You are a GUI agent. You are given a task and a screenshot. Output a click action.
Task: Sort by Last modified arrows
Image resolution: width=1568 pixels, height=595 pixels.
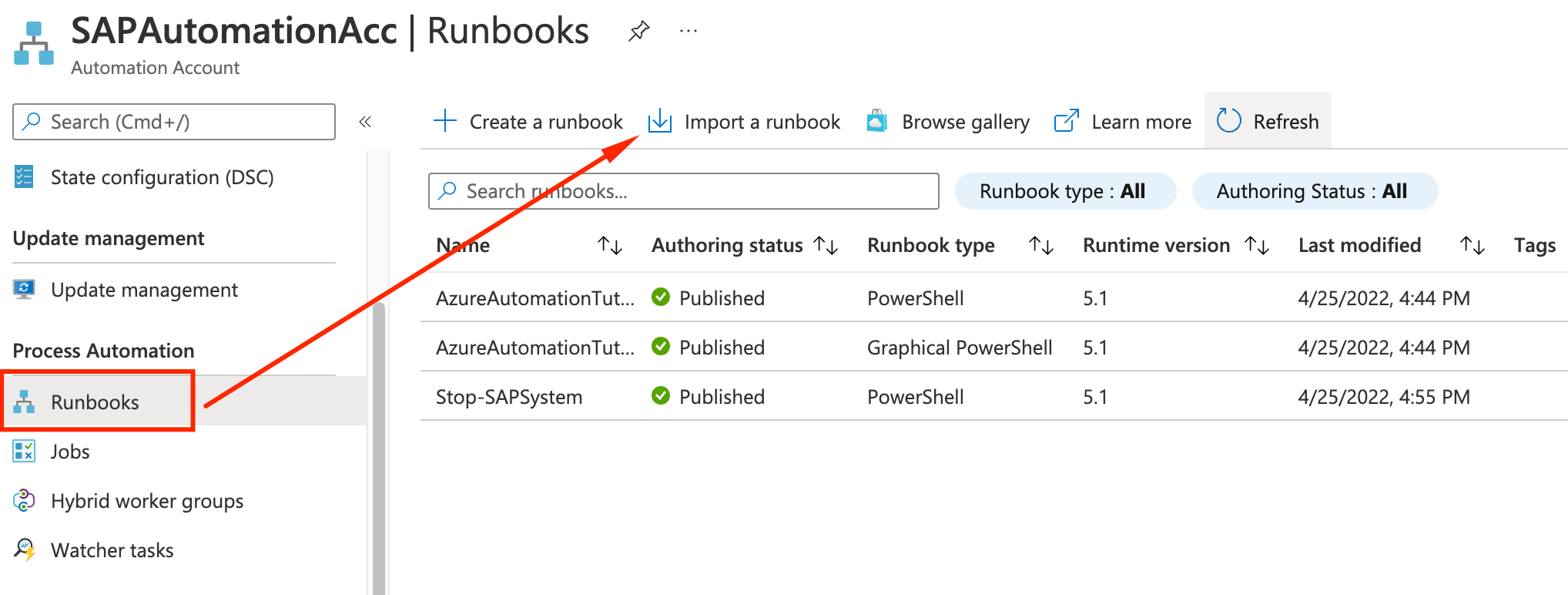[x=1473, y=246]
